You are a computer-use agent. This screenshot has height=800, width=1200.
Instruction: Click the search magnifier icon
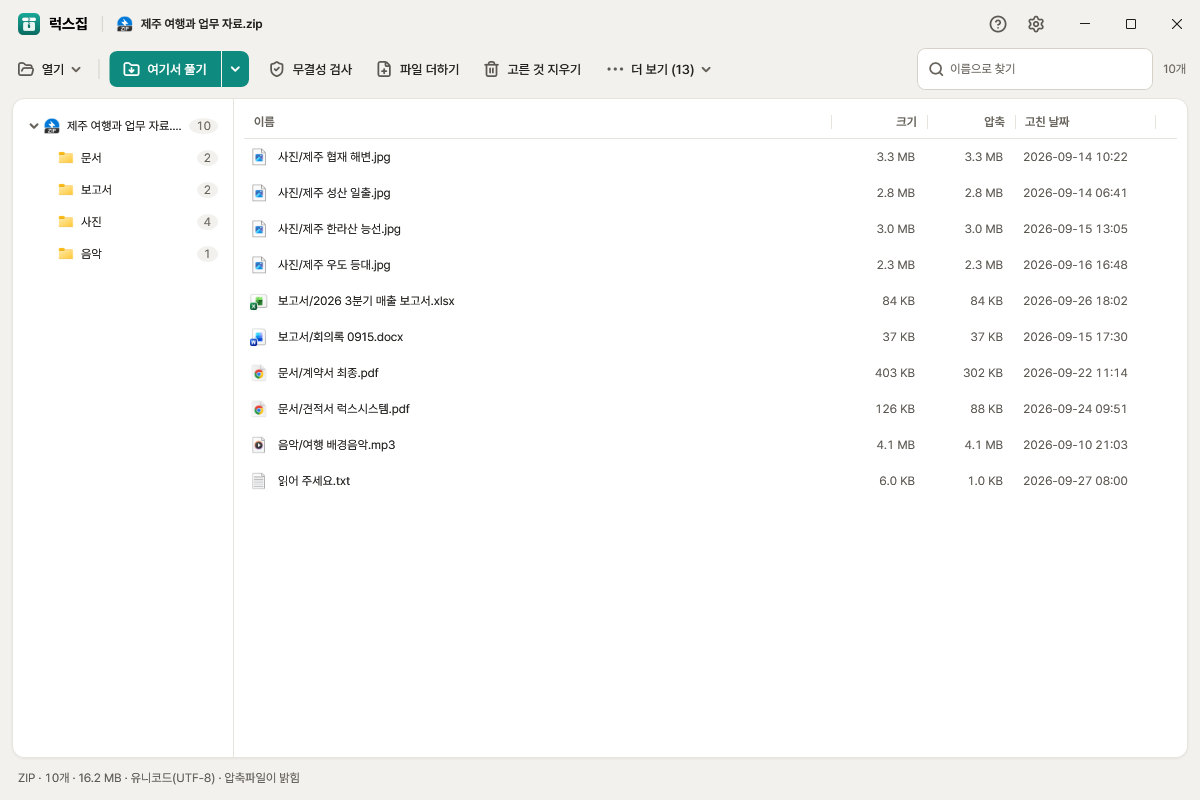pyautogui.click(x=936, y=69)
